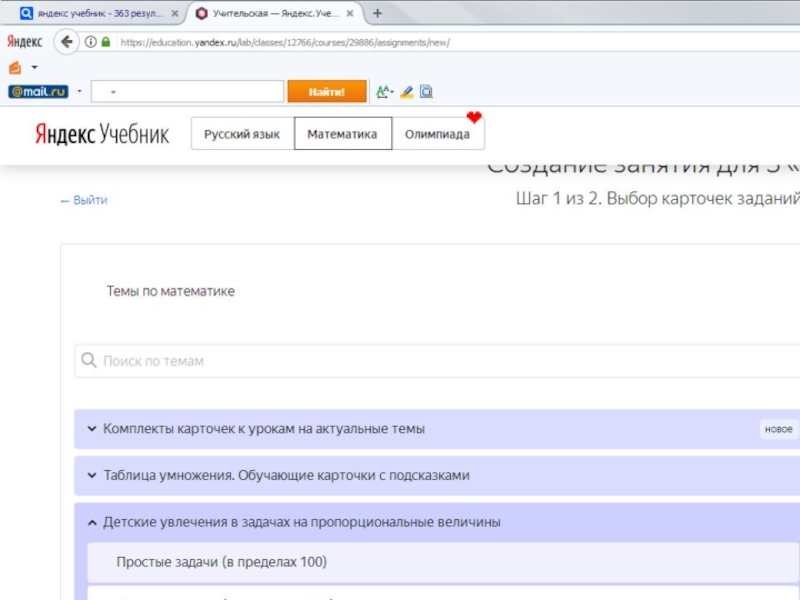This screenshot has width=800, height=600.
Task: Click the Выйти link
Action: [84, 200]
